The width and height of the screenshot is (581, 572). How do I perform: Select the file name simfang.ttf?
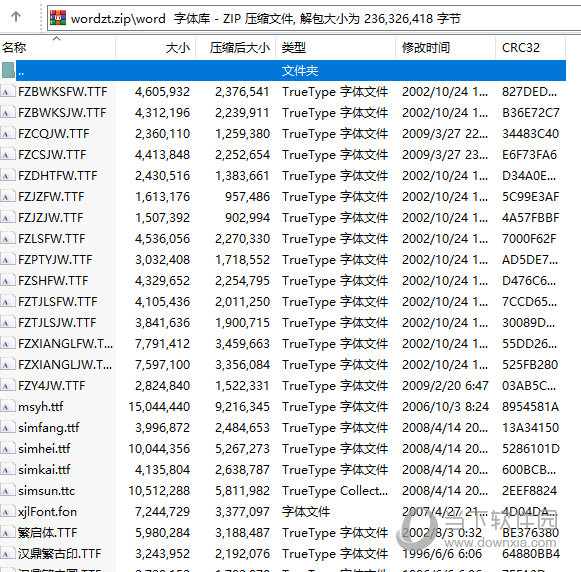49,428
